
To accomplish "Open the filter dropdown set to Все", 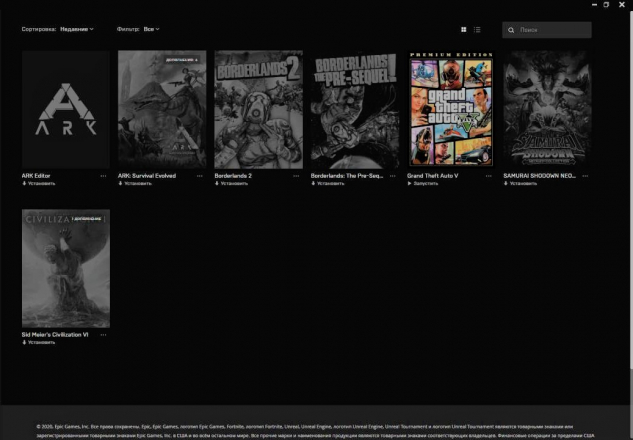I will click(151, 29).
